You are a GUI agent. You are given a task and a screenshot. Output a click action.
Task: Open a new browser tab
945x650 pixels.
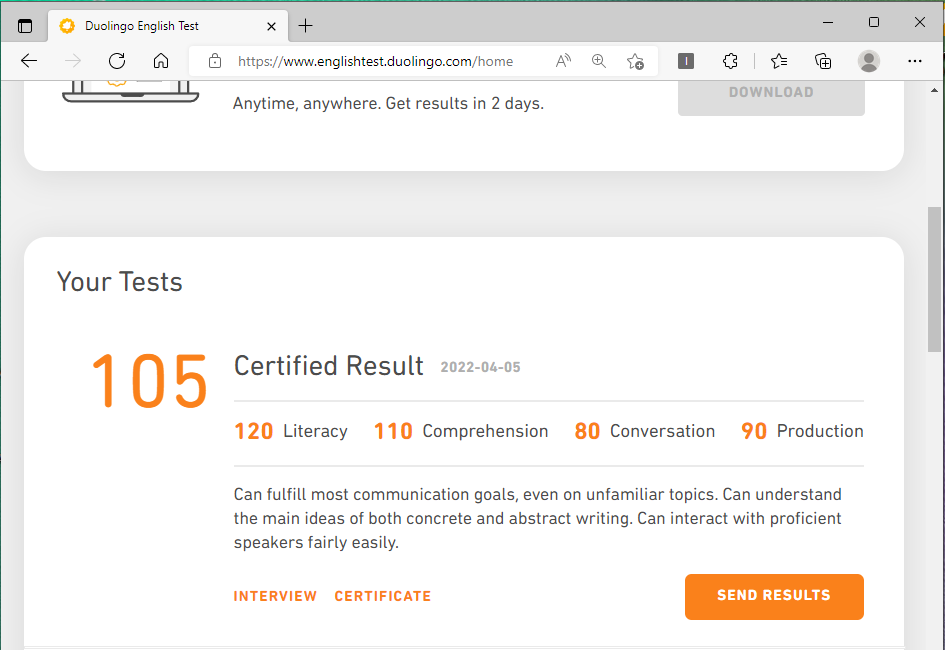point(306,25)
